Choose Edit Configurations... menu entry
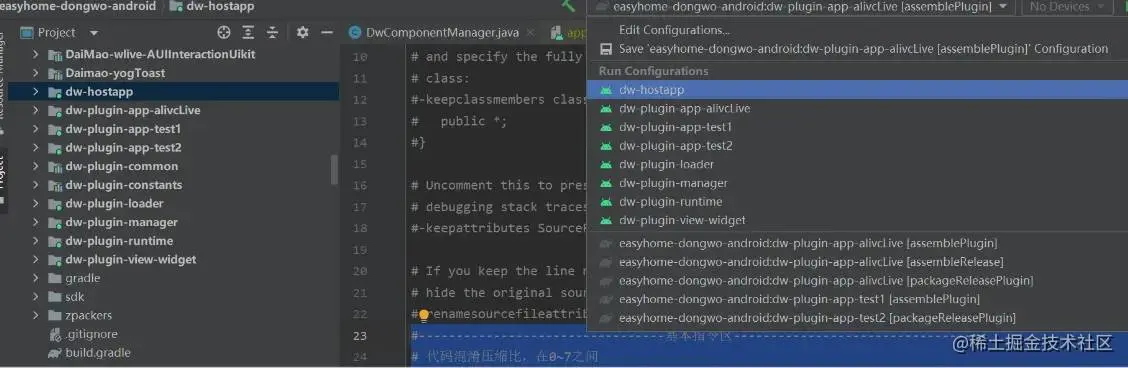This screenshot has height=368, width=1128. click(x=857, y=30)
